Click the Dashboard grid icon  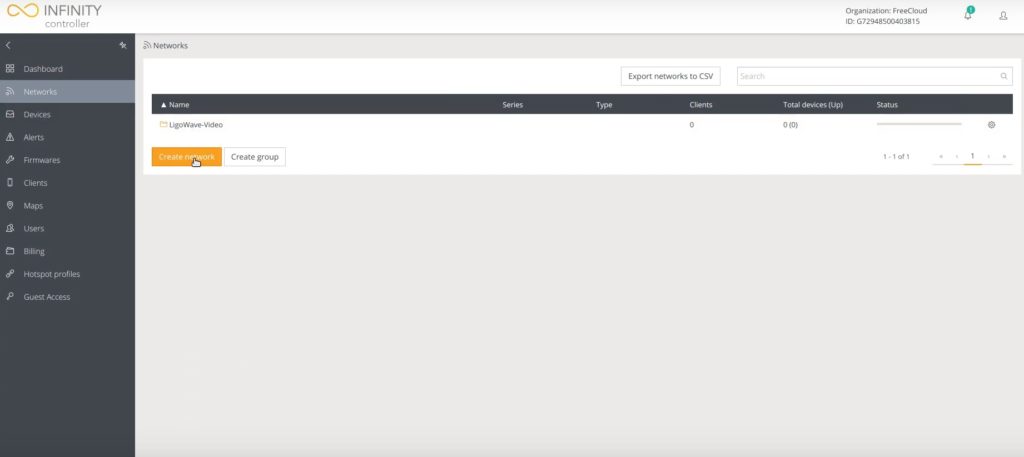click(x=10, y=69)
